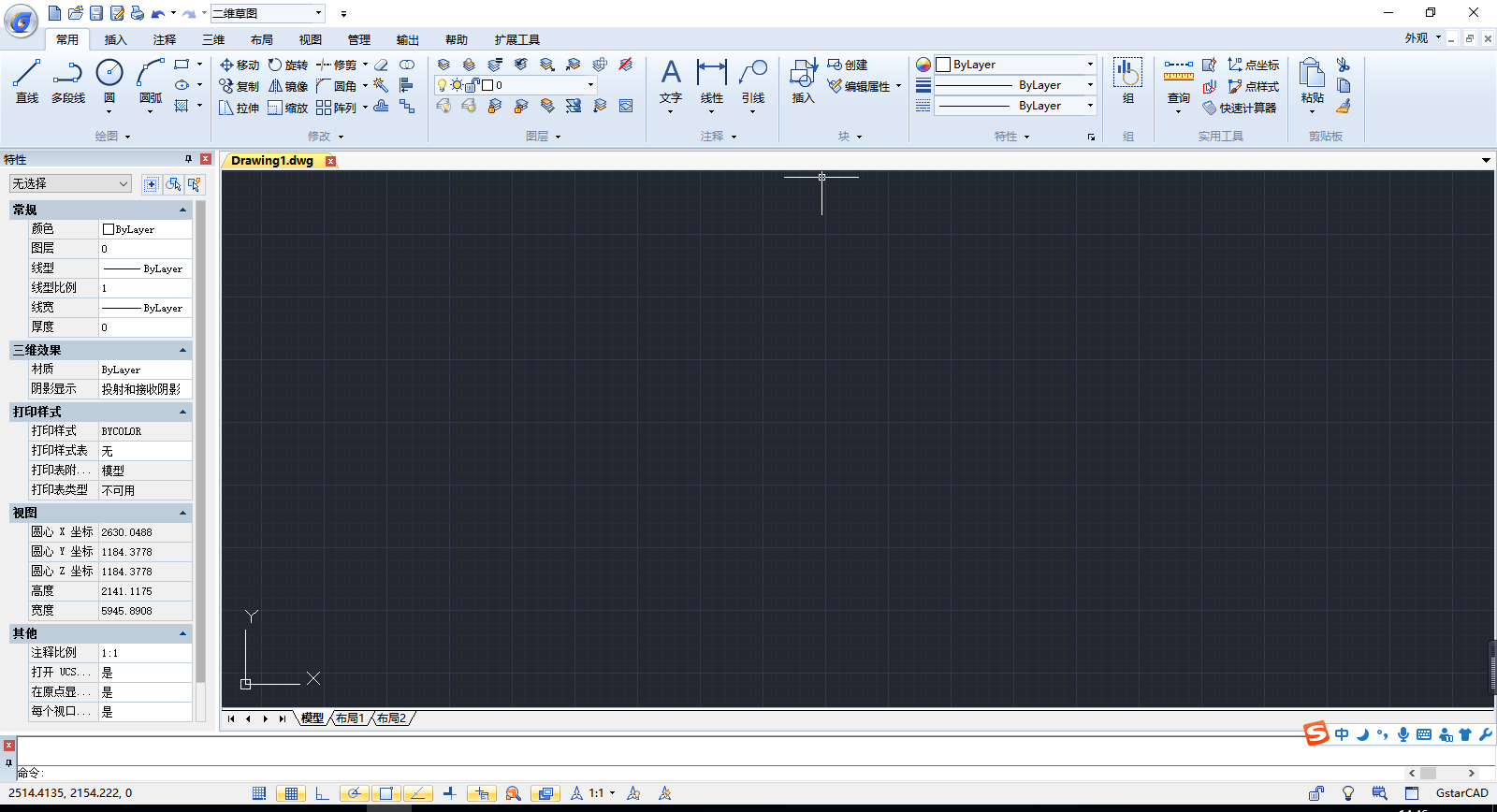Collapse the 视图 section

pos(182,513)
